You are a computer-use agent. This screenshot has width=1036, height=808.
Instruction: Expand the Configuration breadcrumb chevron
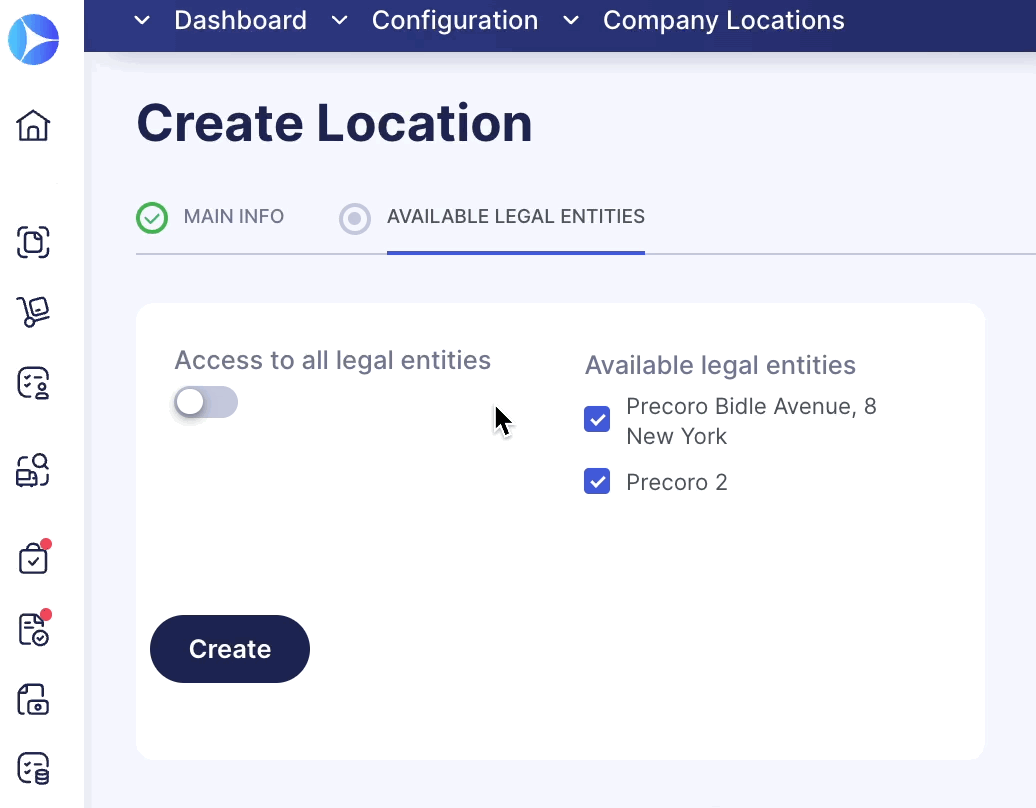click(339, 20)
